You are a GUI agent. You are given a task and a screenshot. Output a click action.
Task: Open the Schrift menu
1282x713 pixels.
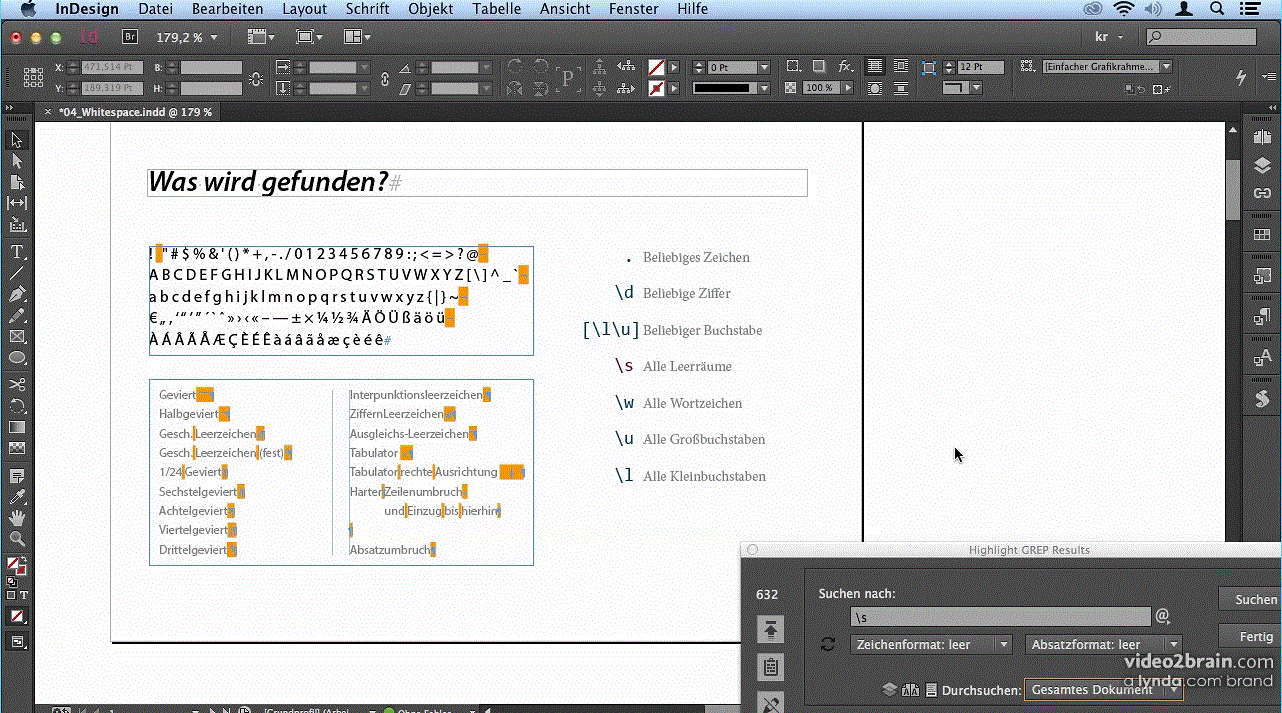point(368,9)
